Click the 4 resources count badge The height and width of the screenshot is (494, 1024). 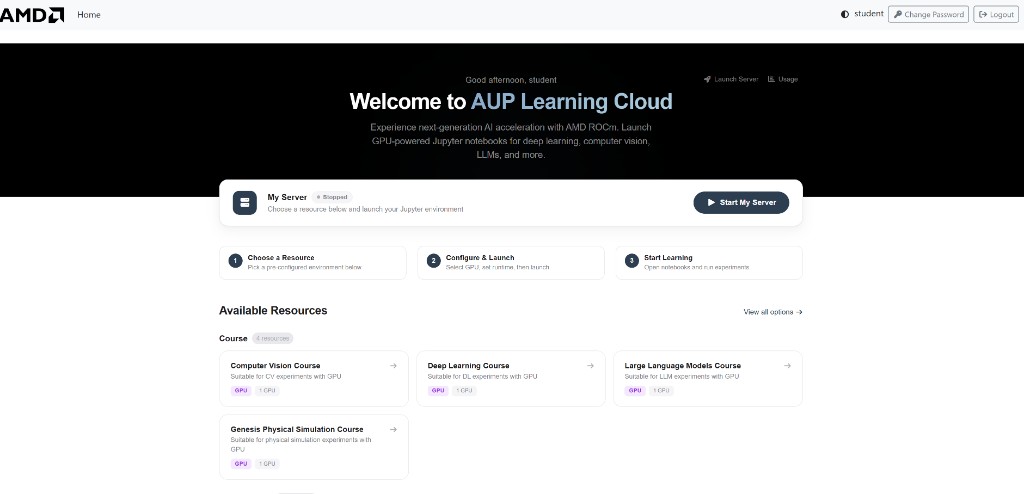coord(272,338)
